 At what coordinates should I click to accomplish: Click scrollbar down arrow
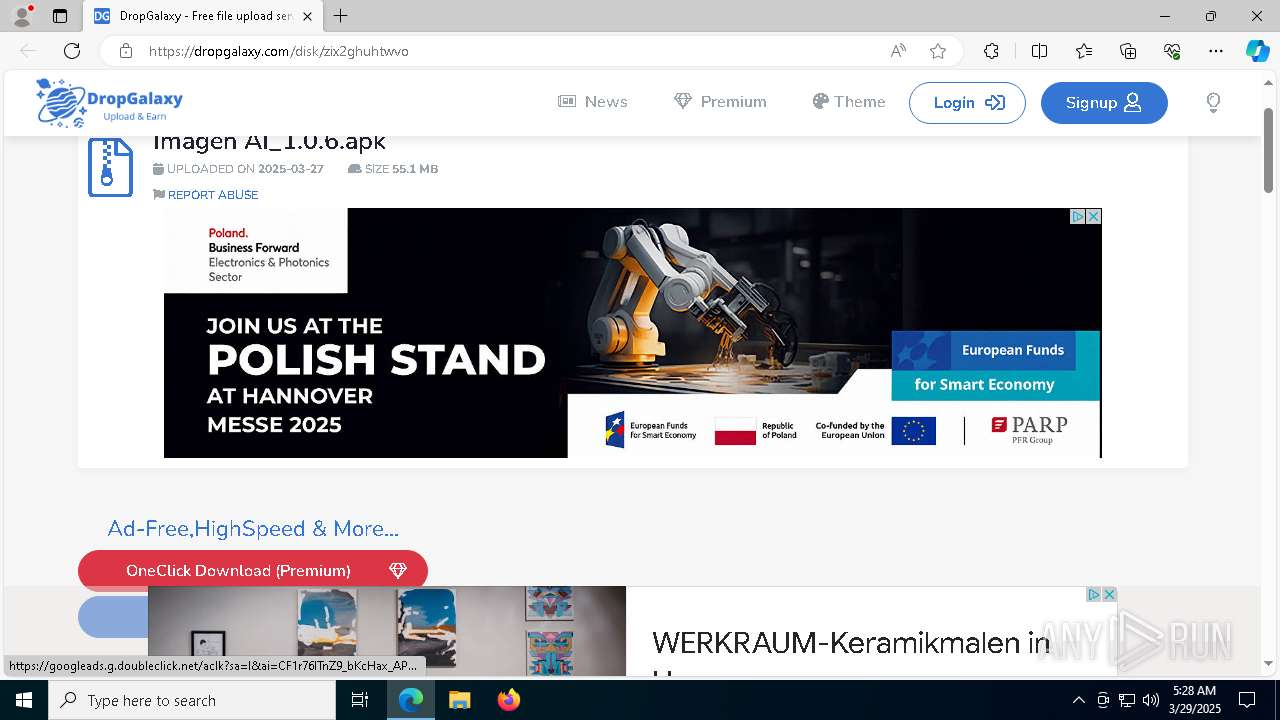point(1269,663)
